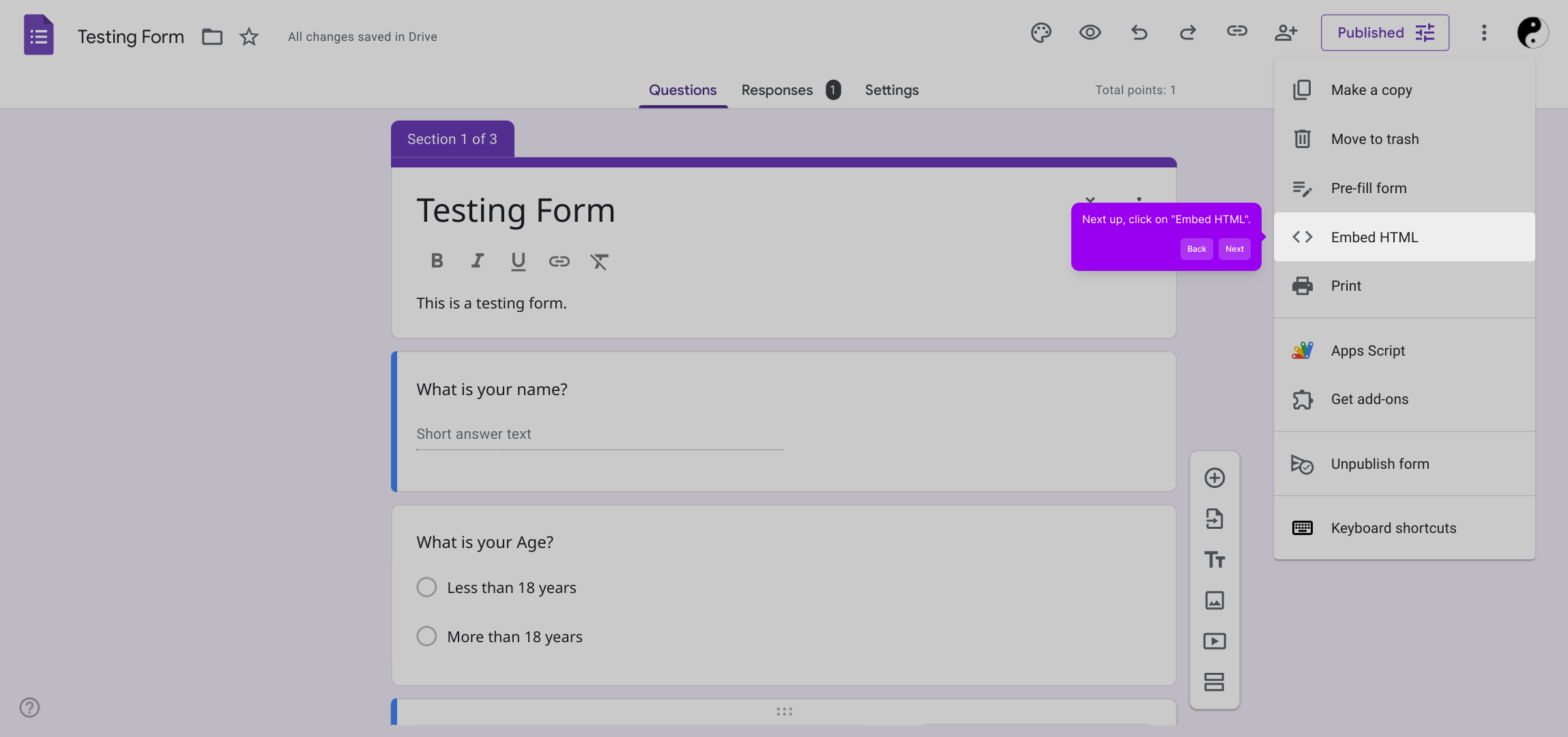Image resolution: width=1568 pixels, height=737 pixels.
Task: Click the add image icon
Action: pyautogui.click(x=1214, y=601)
